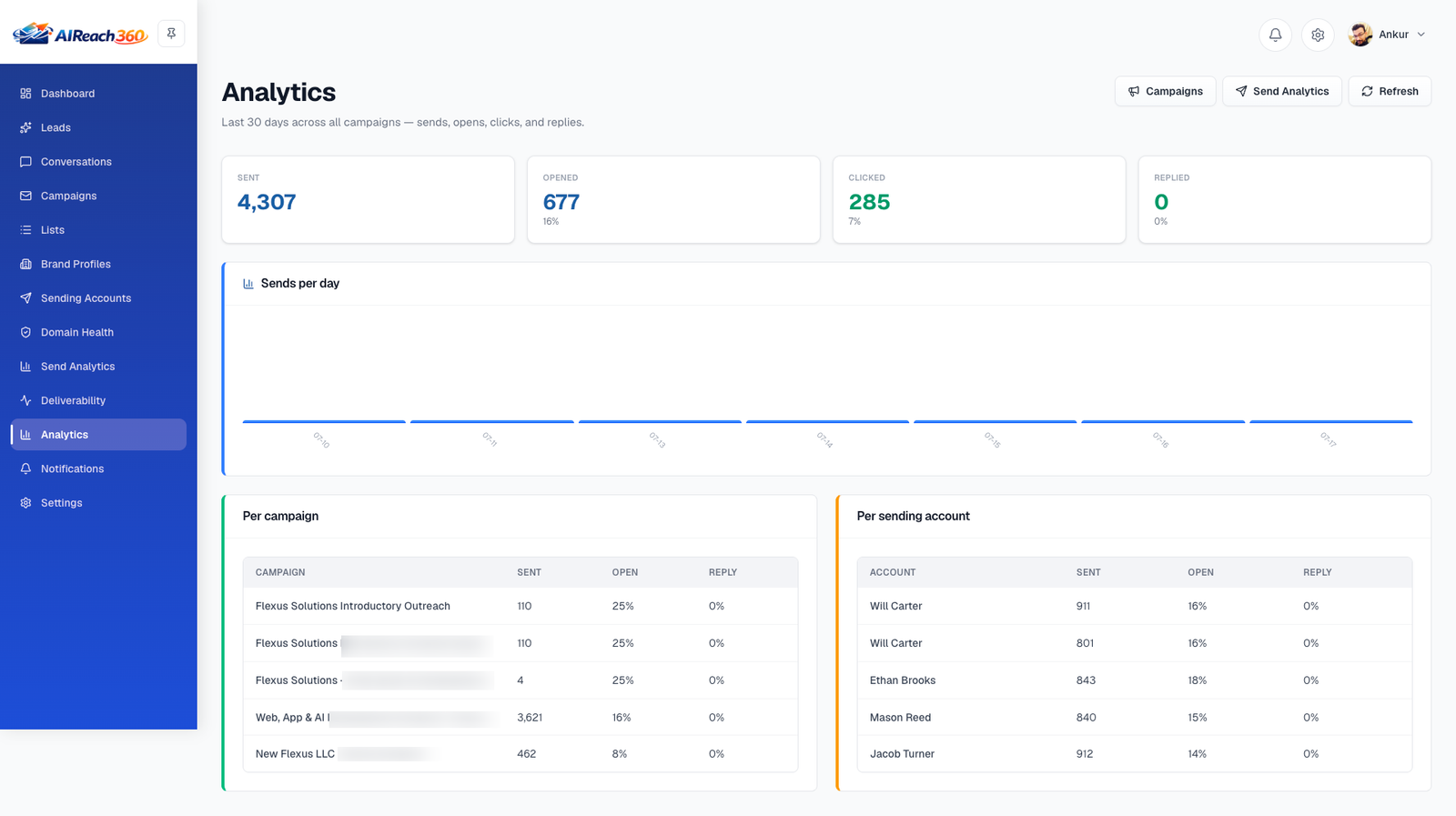Open Brand Profiles page
This screenshot has width=1456, height=816.
coord(98,264)
